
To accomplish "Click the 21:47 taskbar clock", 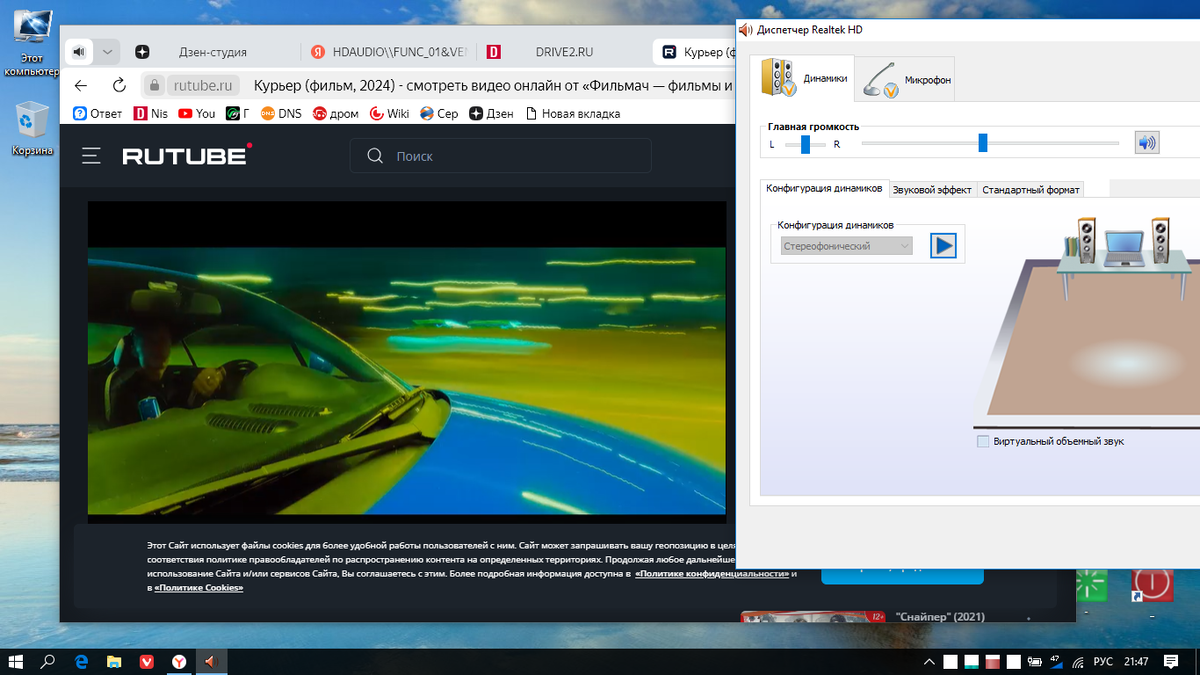I will [x=1135, y=662].
